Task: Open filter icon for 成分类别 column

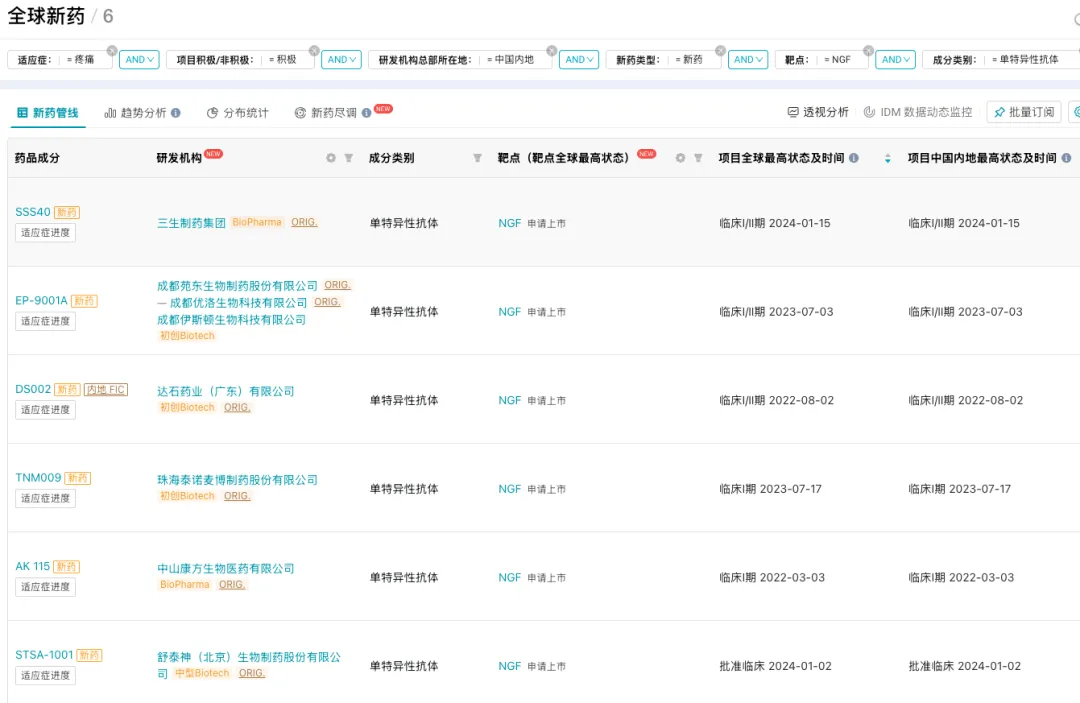Action: click(x=477, y=158)
